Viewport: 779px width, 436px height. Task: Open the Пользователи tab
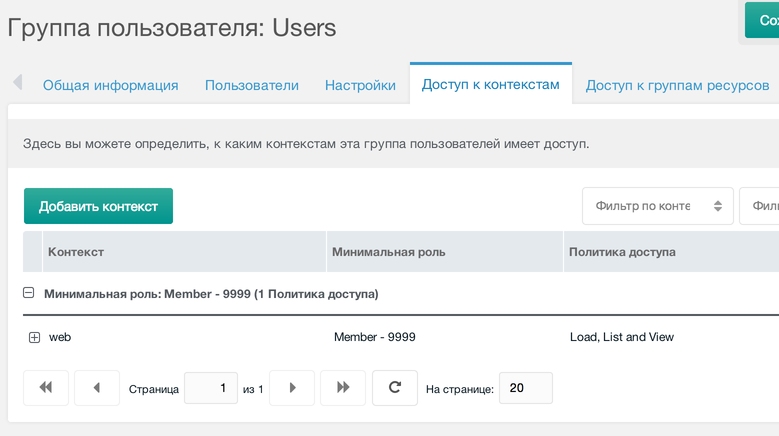tap(252, 86)
